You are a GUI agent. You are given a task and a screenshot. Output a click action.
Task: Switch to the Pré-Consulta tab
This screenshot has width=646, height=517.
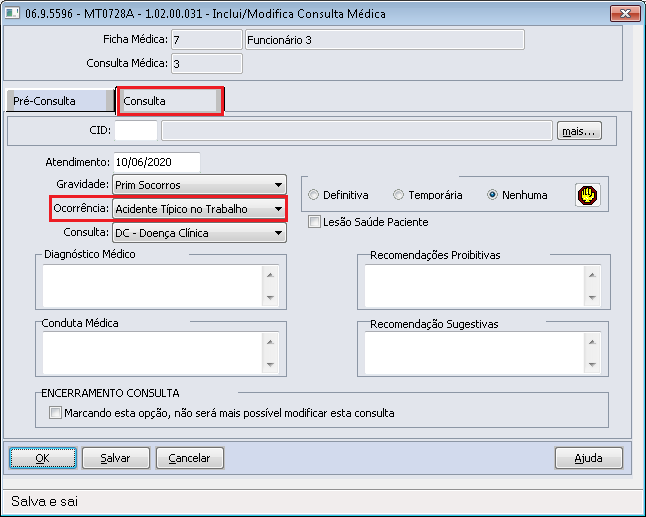point(60,101)
